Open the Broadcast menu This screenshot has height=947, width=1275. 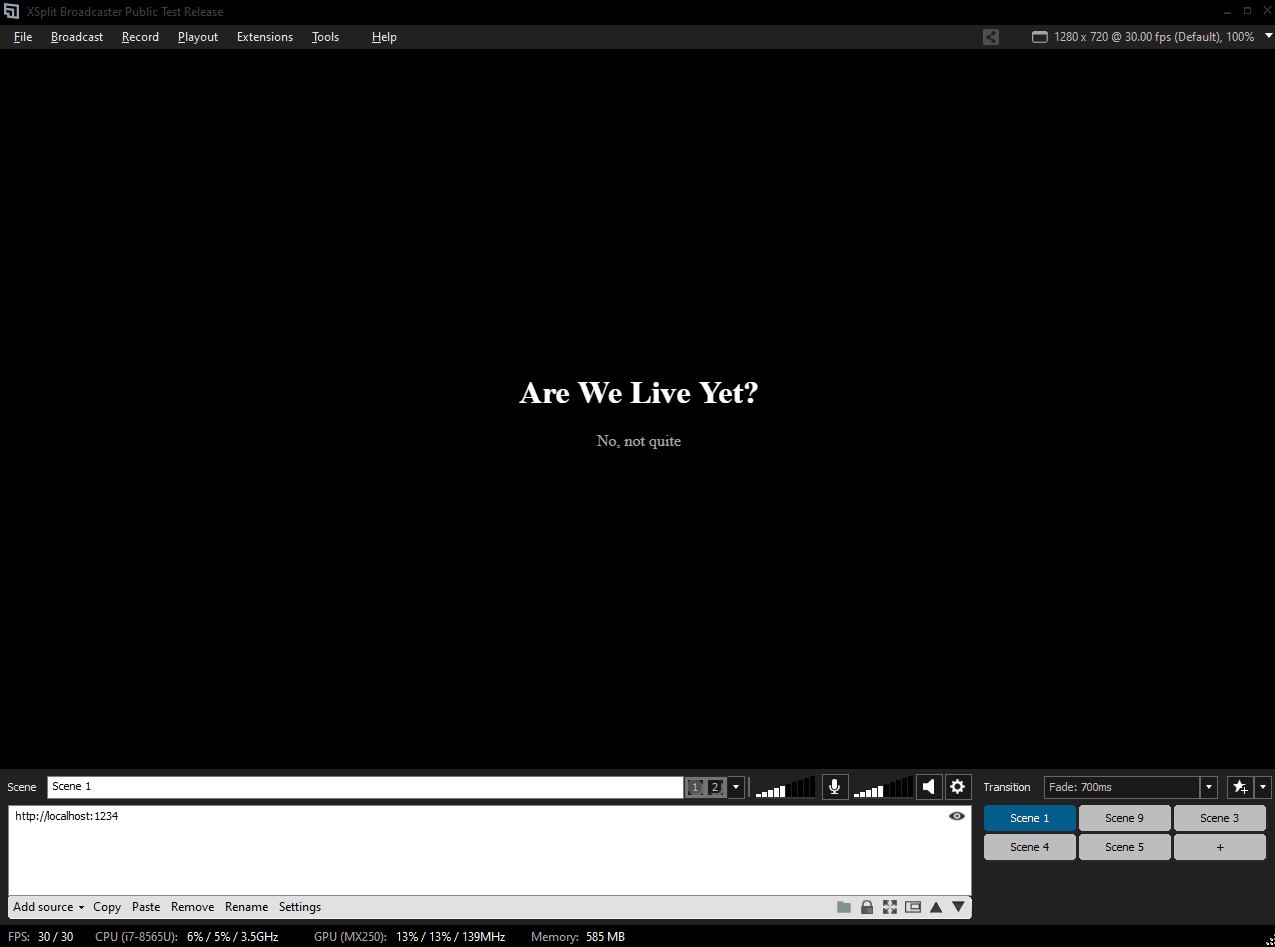pos(77,37)
